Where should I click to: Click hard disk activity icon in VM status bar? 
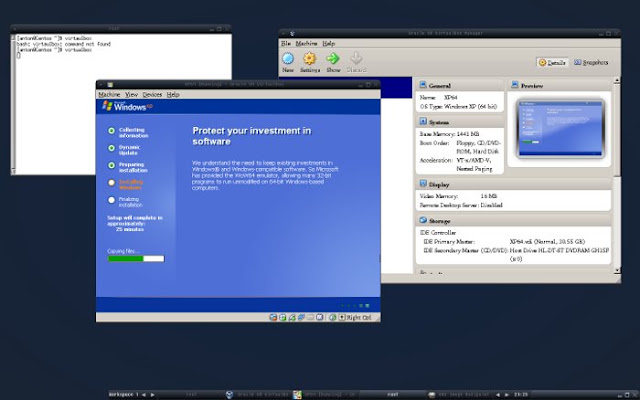[x=273, y=317]
